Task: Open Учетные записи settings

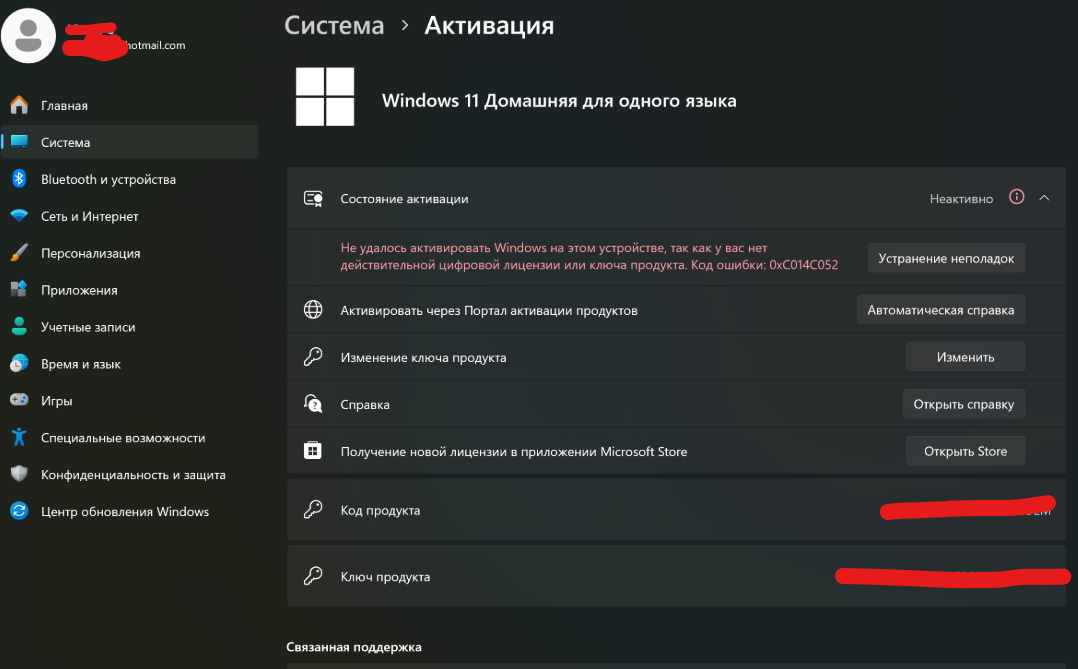Action: pyautogui.click(x=130, y=327)
